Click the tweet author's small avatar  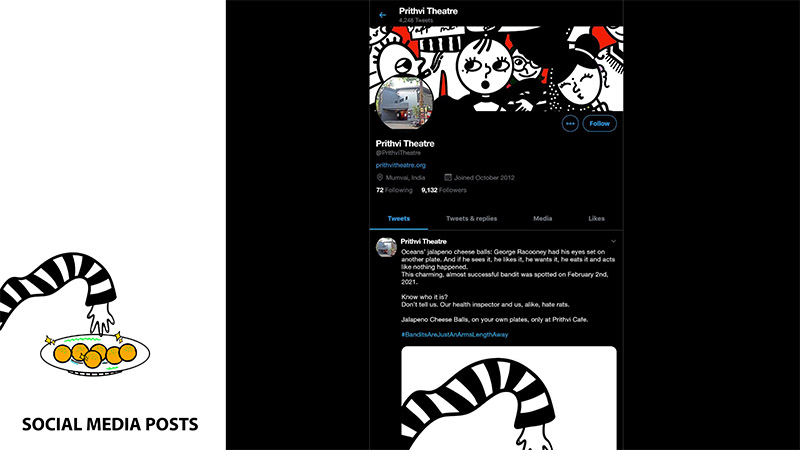tap(386, 247)
